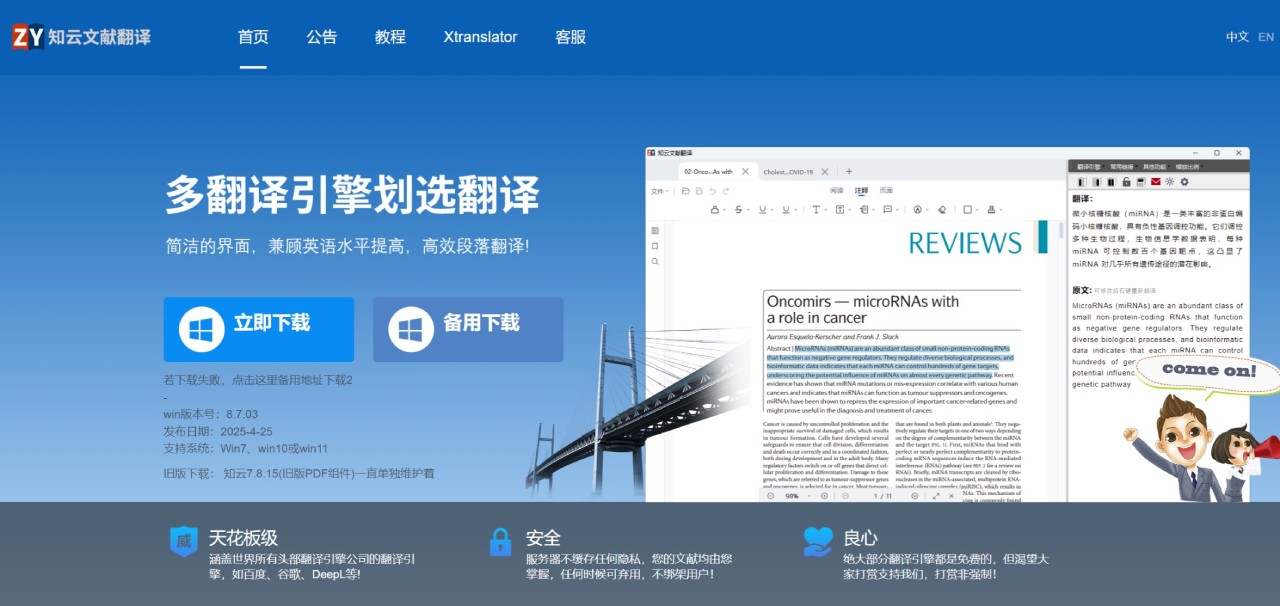Expand the rectangle shape tool options arrow

click(x=977, y=210)
